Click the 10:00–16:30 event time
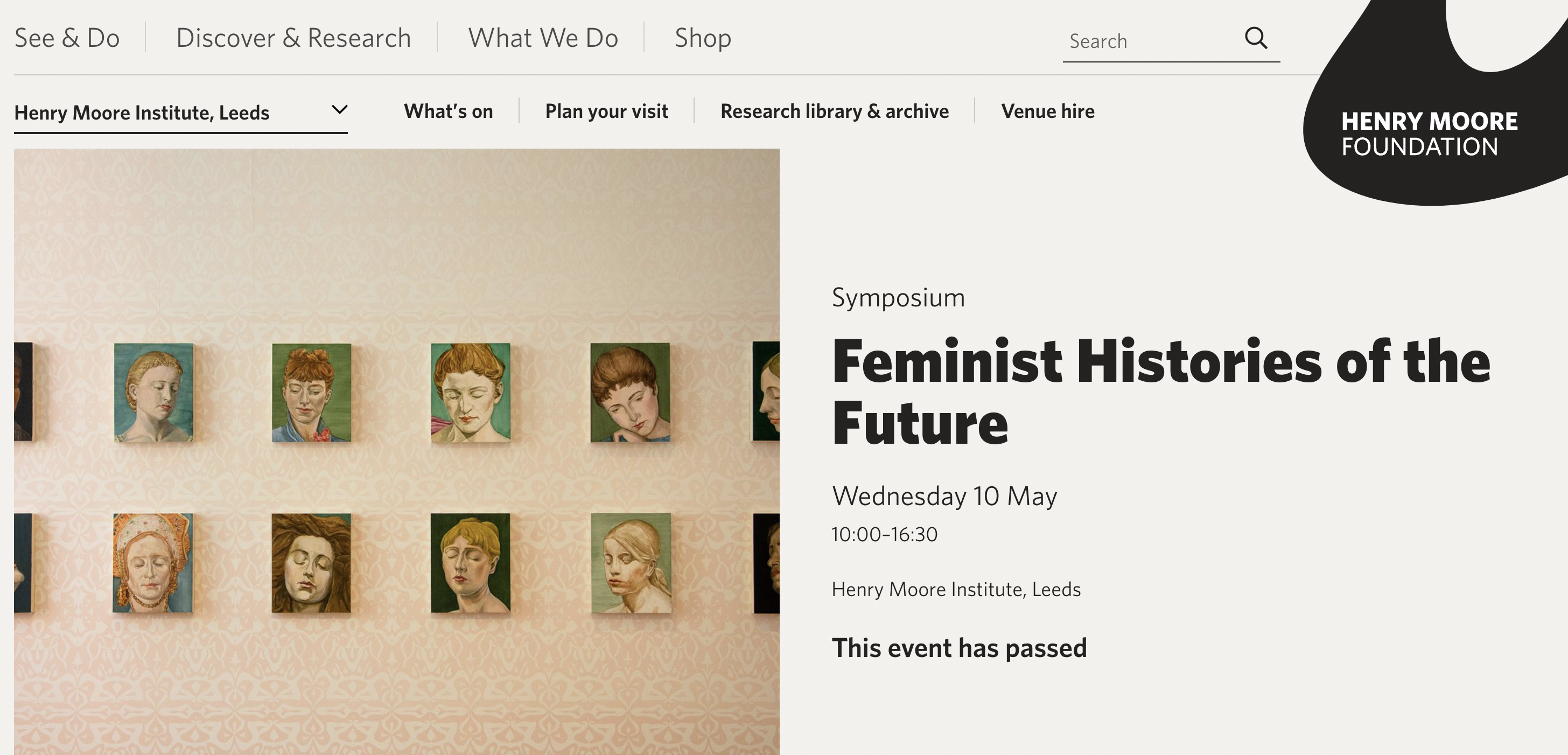This screenshot has width=1568, height=755. point(885,534)
